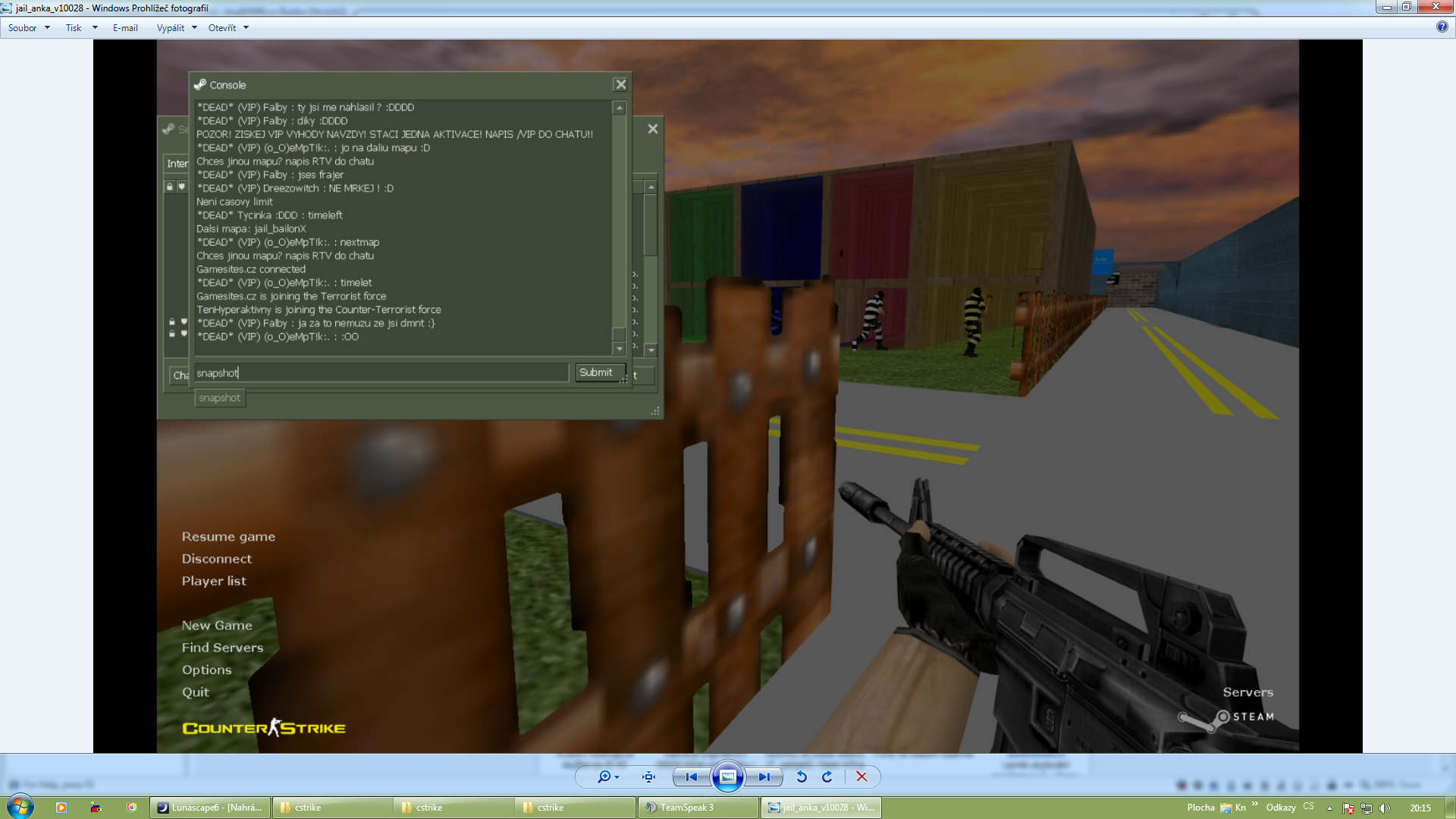Open the volume speaker tray icon

click(x=1385, y=808)
